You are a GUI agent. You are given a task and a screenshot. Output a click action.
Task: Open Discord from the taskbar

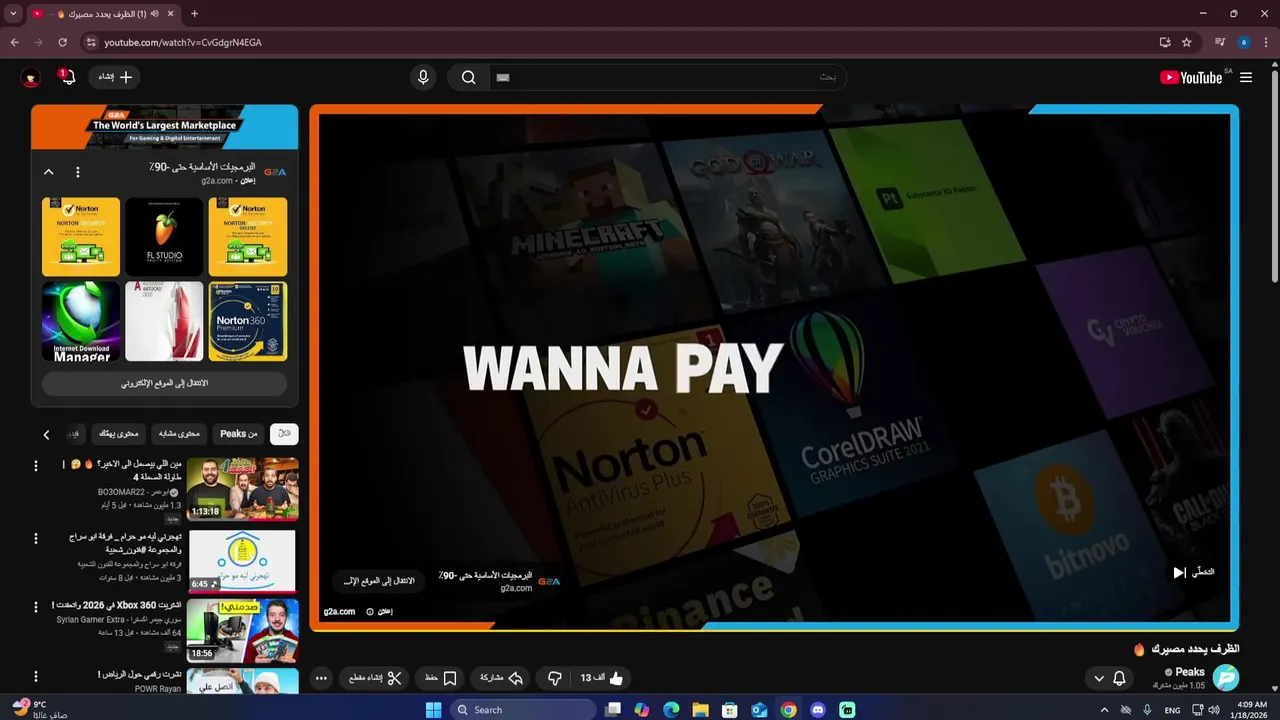pyautogui.click(x=818, y=710)
